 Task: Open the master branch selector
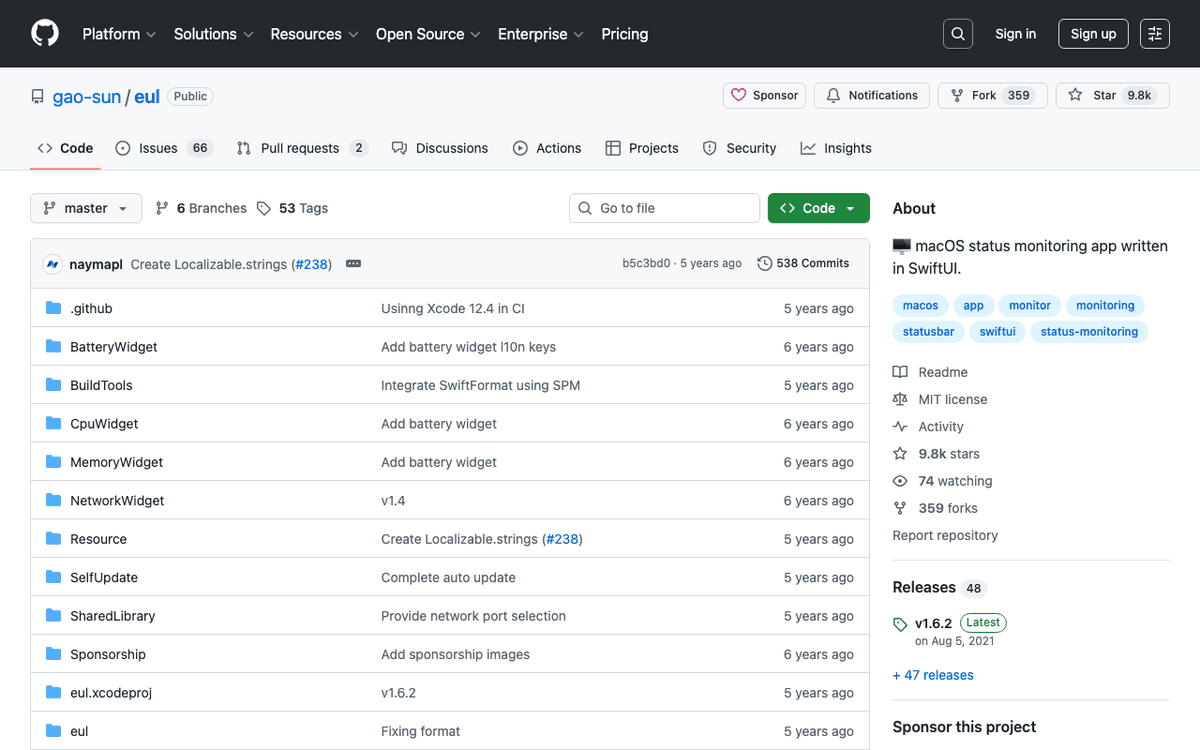point(86,208)
